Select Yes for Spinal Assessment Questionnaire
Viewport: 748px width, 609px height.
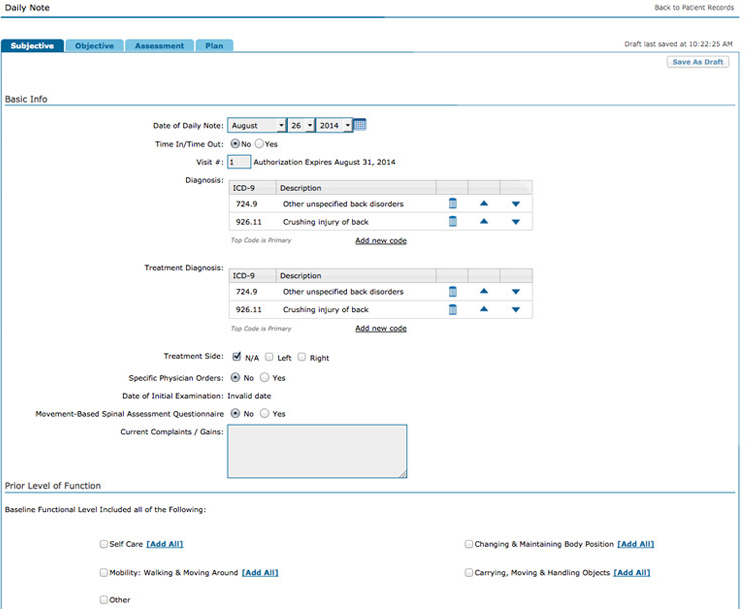[265, 413]
